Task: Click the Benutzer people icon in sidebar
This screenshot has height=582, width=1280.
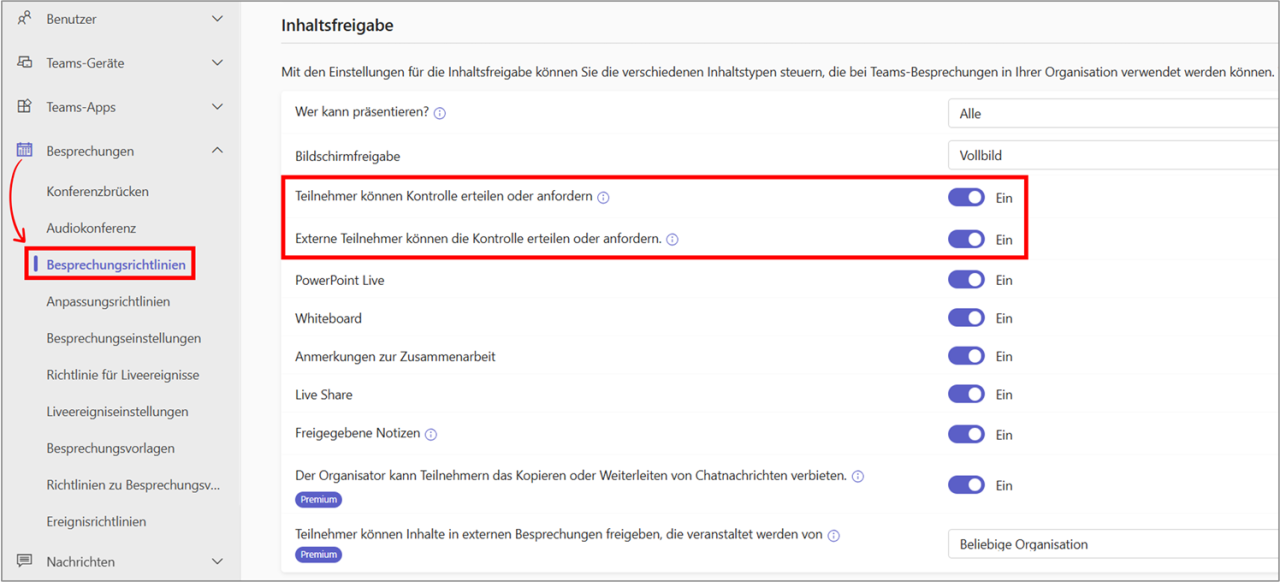Action: [23, 18]
